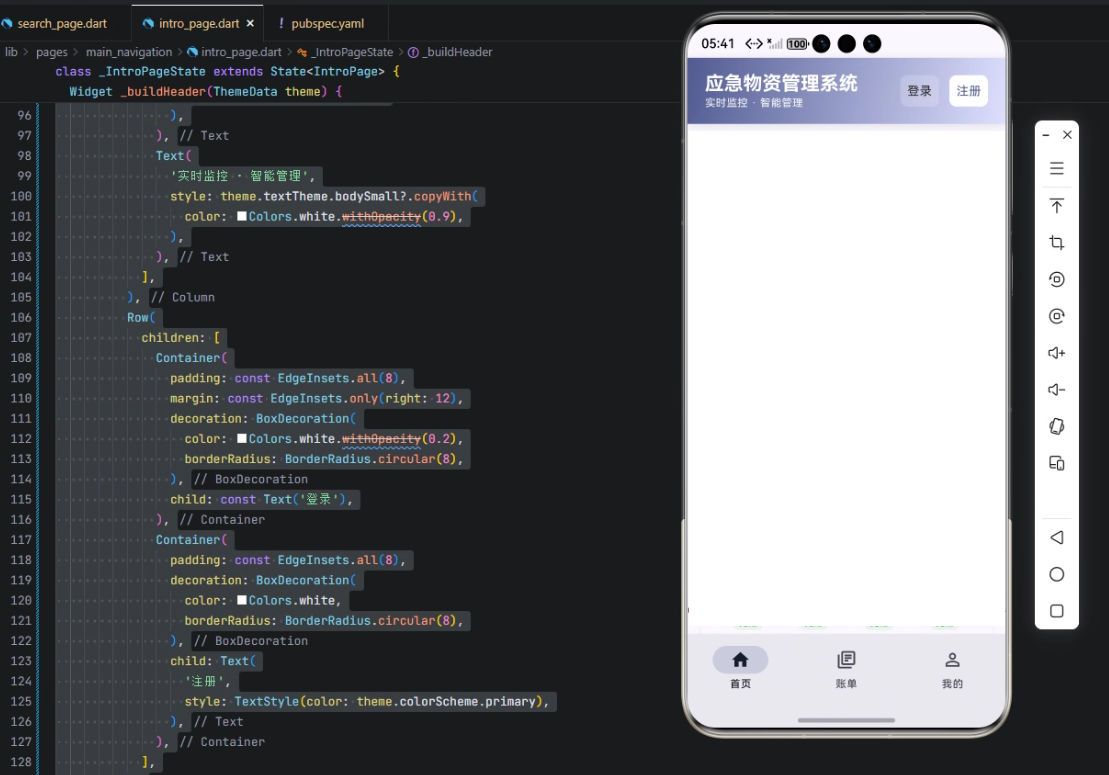This screenshot has height=775, width=1109.
Task: Click the pin-to-top arrow icon in emulator toolbar
Action: [x=1057, y=206]
